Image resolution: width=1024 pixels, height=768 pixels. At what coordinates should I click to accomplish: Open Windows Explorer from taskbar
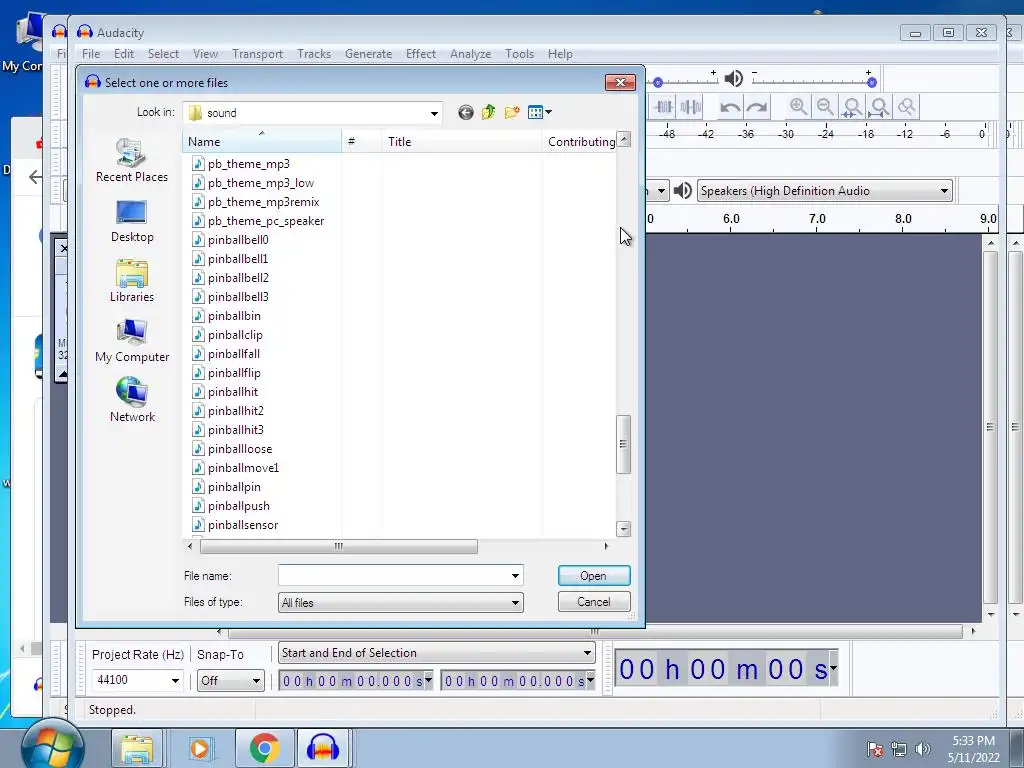click(136, 748)
